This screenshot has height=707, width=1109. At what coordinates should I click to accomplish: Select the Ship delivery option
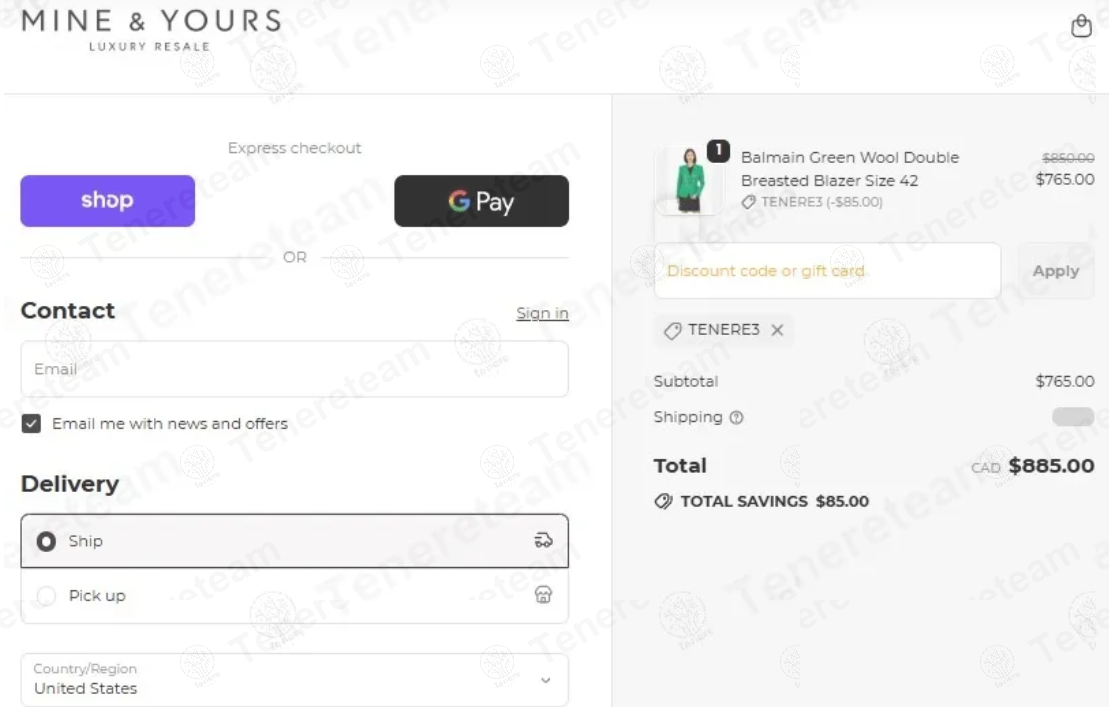(47, 541)
